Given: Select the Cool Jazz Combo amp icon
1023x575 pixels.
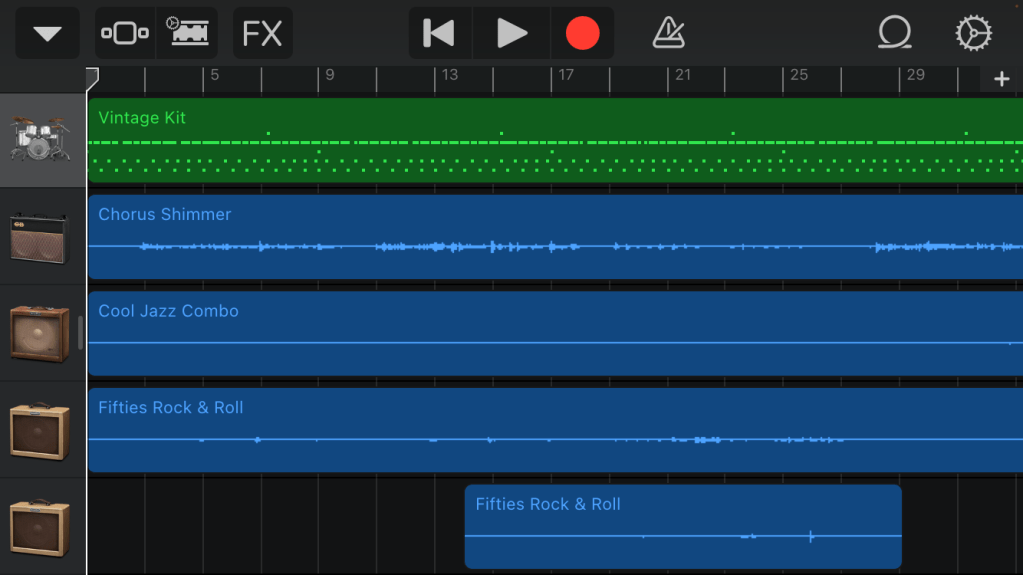Looking at the screenshot, I should pyautogui.click(x=40, y=333).
